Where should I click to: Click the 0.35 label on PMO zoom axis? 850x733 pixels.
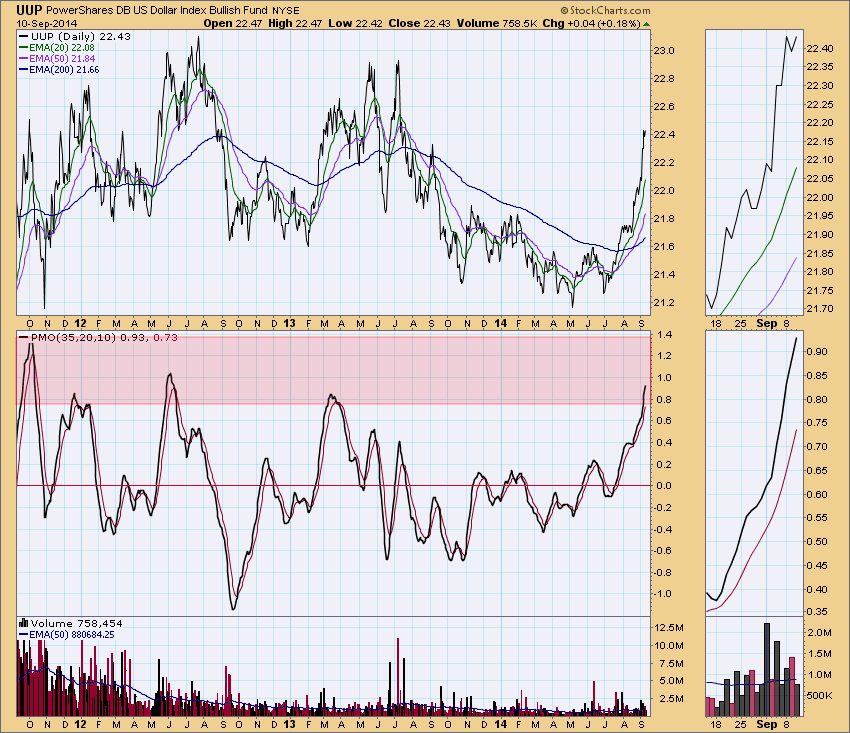pyautogui.click(x=817, y=612)
